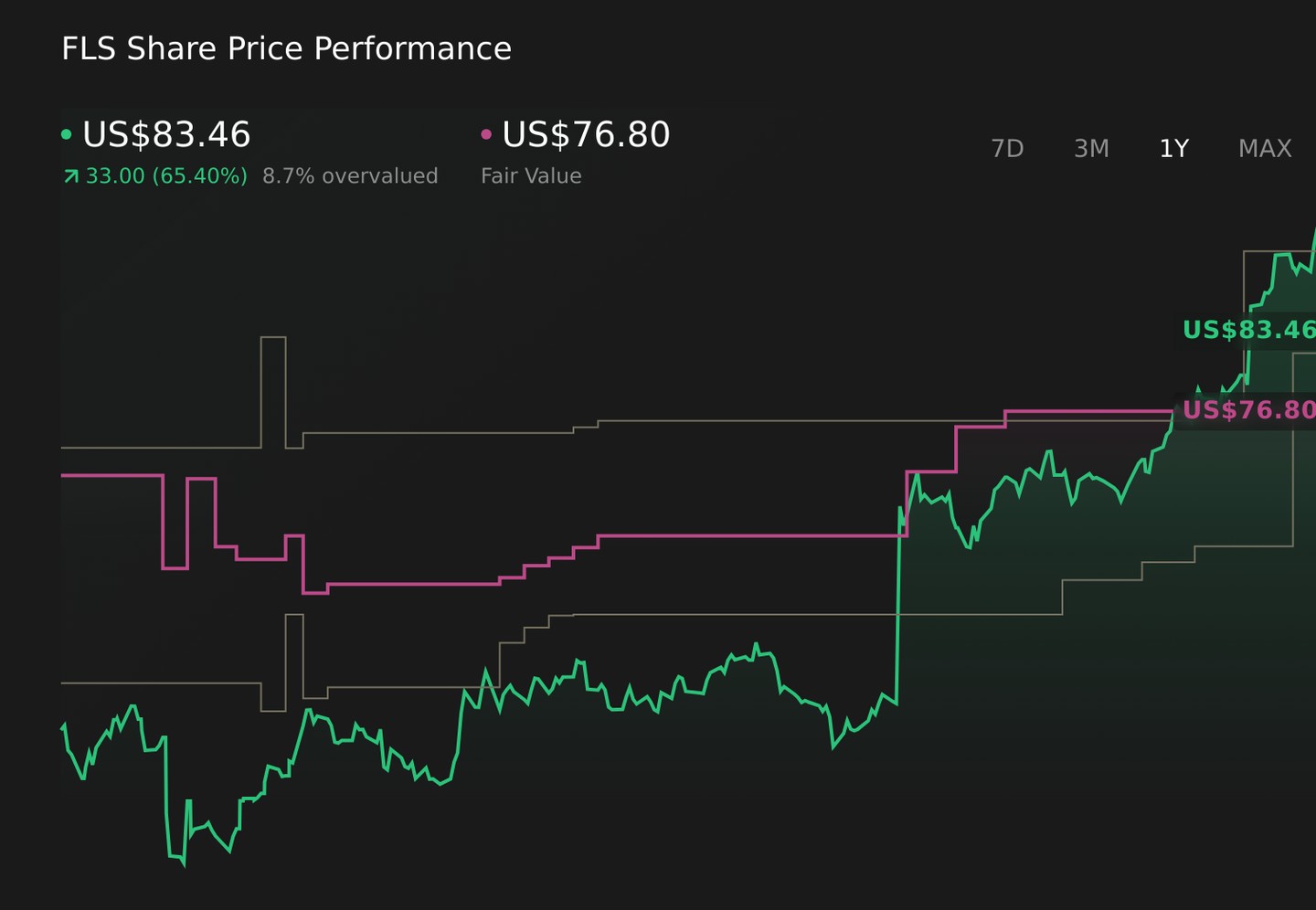This screenshot has height=910, width=1316.
Task: Click the pink fair value dot
Action: pos(486,135)
